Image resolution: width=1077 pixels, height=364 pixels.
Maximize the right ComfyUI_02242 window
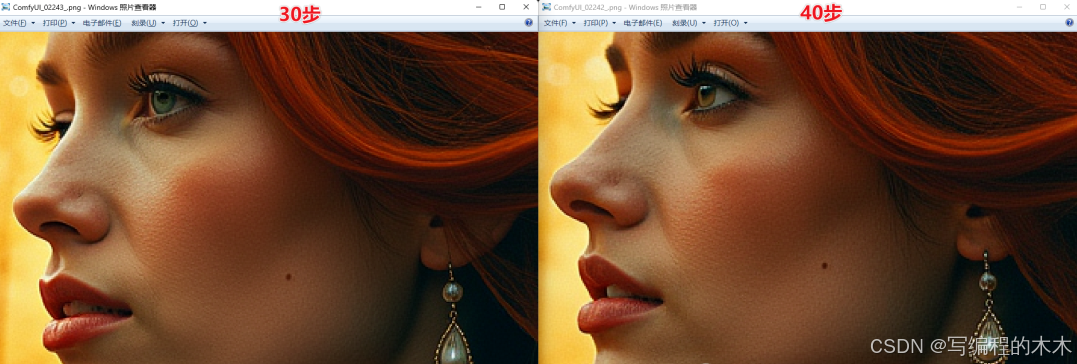[x=1043, y=7]
